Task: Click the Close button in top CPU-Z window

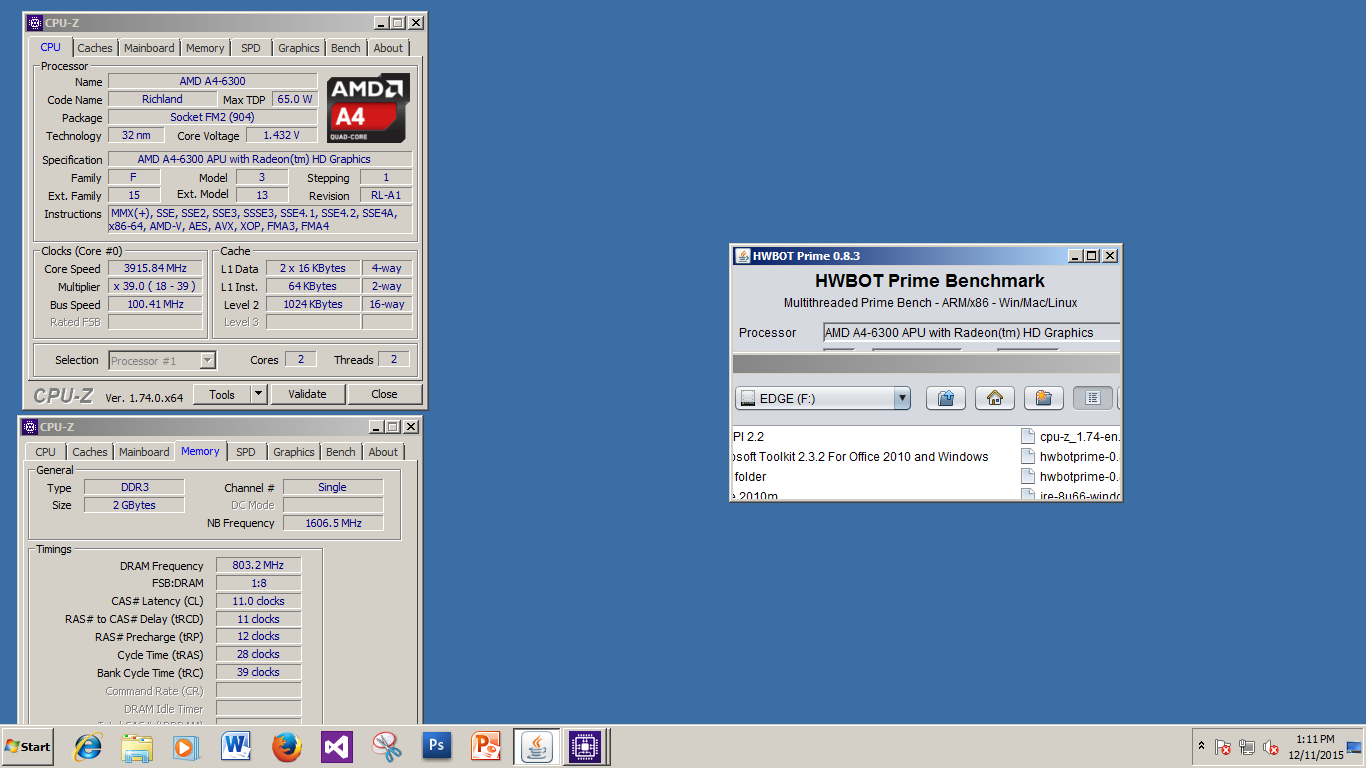Action: coord(384,394)
